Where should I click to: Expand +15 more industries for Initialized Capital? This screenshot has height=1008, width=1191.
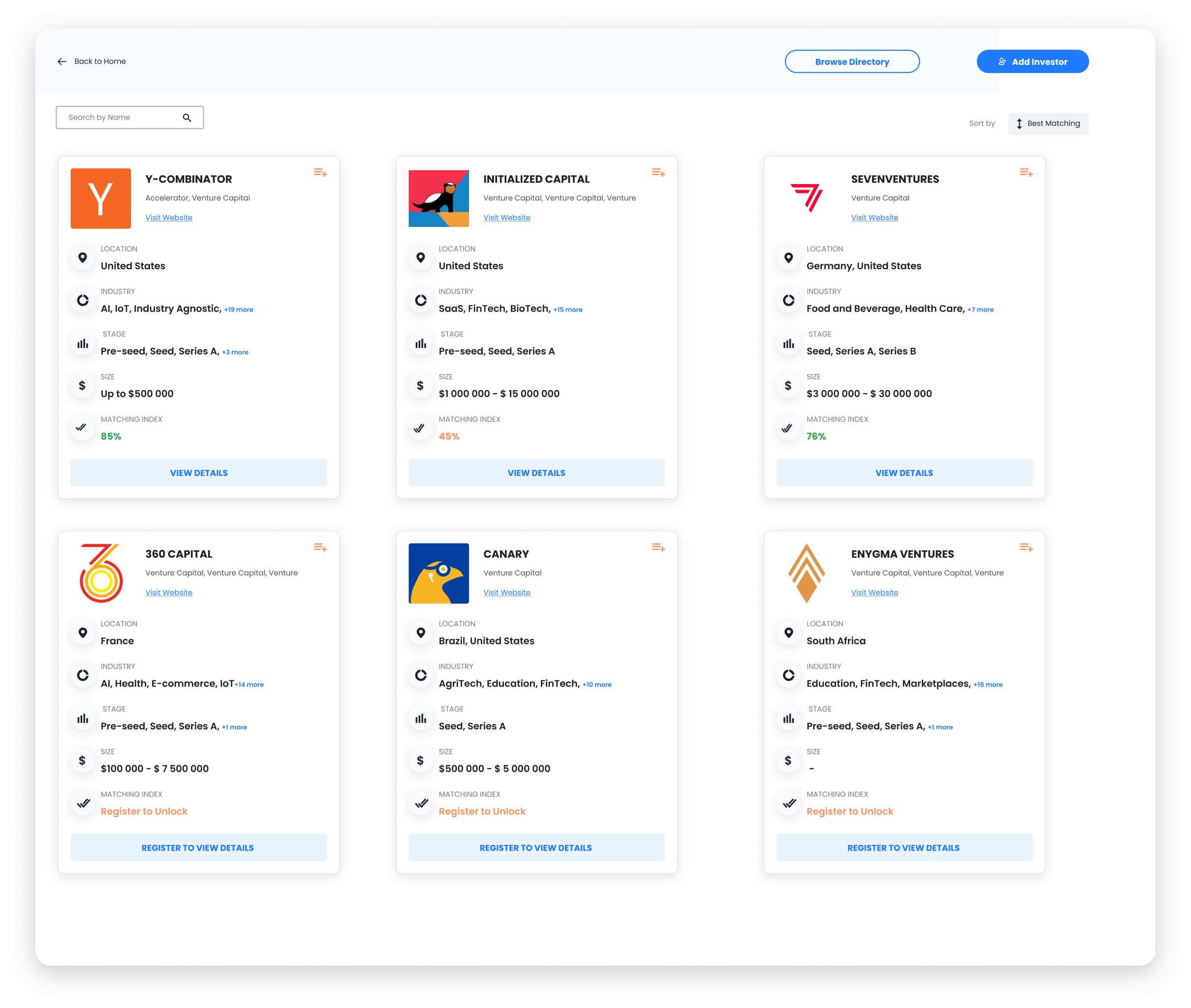click(x=568, y=310)
